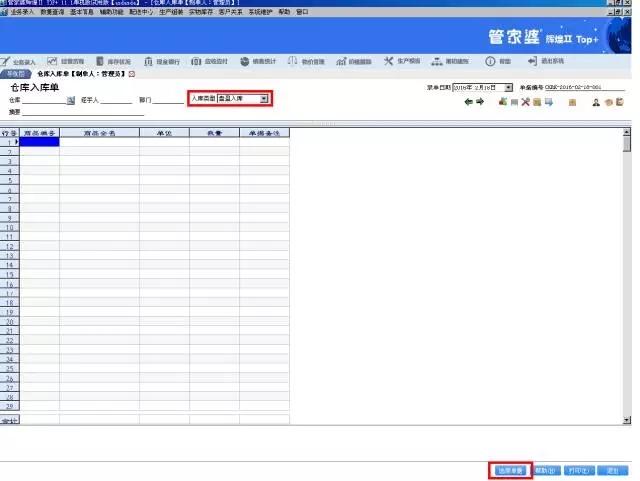This screenshot has height=481, width=640.
Task: Open the 辅助功能 menu
Action: tap(111, 12)
